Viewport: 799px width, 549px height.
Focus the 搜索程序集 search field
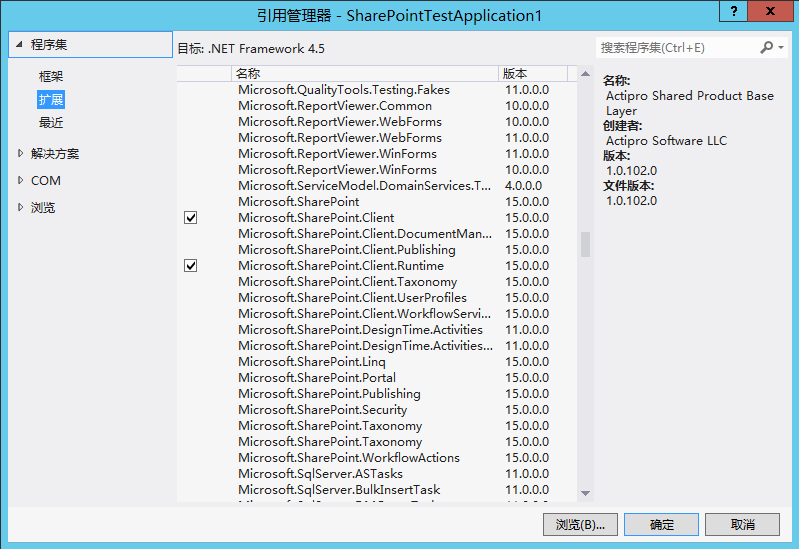coord(678,47)
